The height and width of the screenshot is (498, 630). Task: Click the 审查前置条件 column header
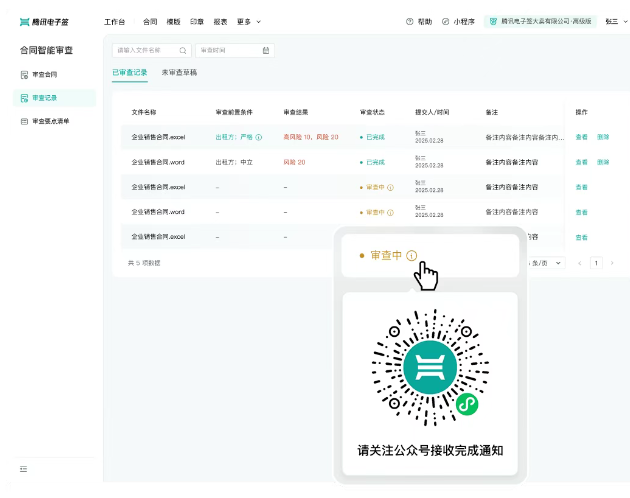(234, 112)
